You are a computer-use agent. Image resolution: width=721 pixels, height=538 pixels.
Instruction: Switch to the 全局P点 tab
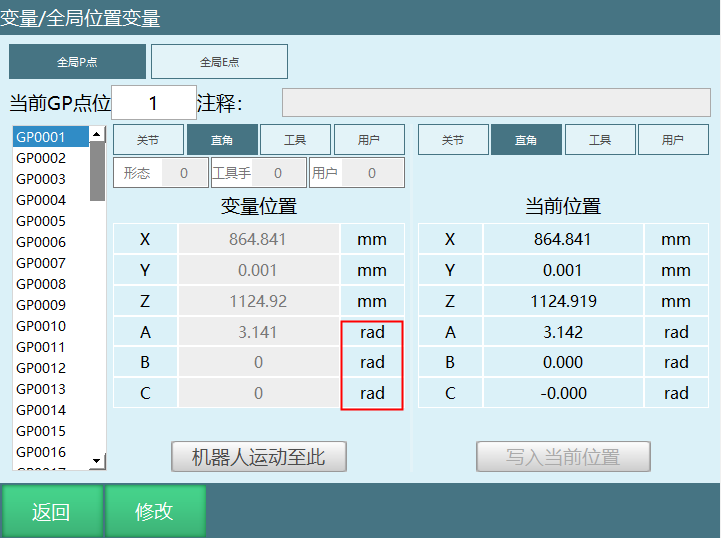coord(77,62)
